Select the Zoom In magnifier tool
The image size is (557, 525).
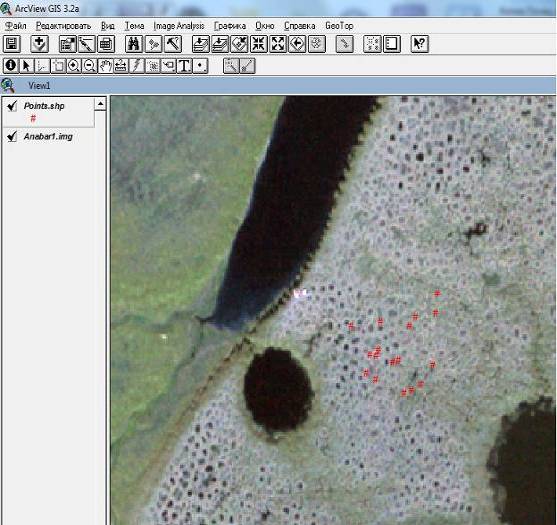pos(74,66)
